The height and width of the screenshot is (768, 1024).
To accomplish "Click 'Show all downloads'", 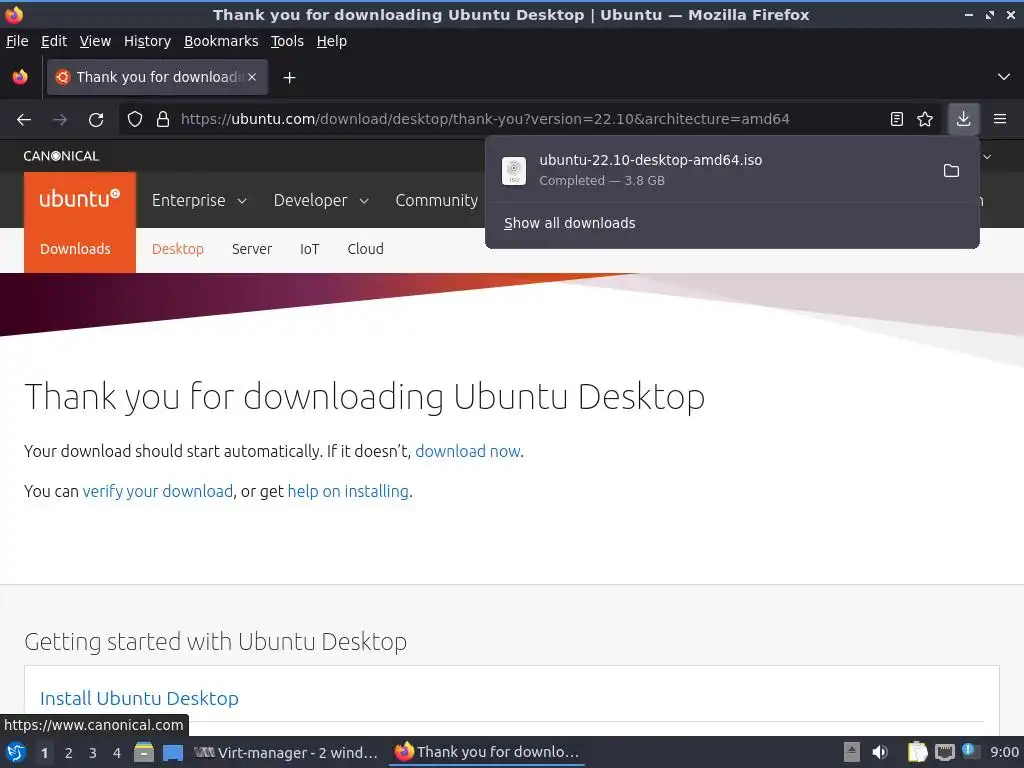I will pyautogui.click(x=569, y=223).
